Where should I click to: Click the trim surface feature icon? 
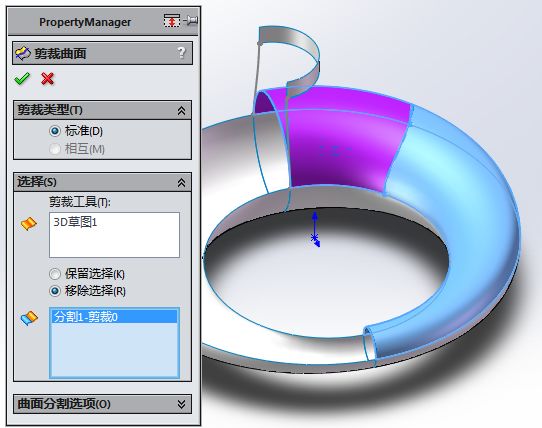(23, 54)
